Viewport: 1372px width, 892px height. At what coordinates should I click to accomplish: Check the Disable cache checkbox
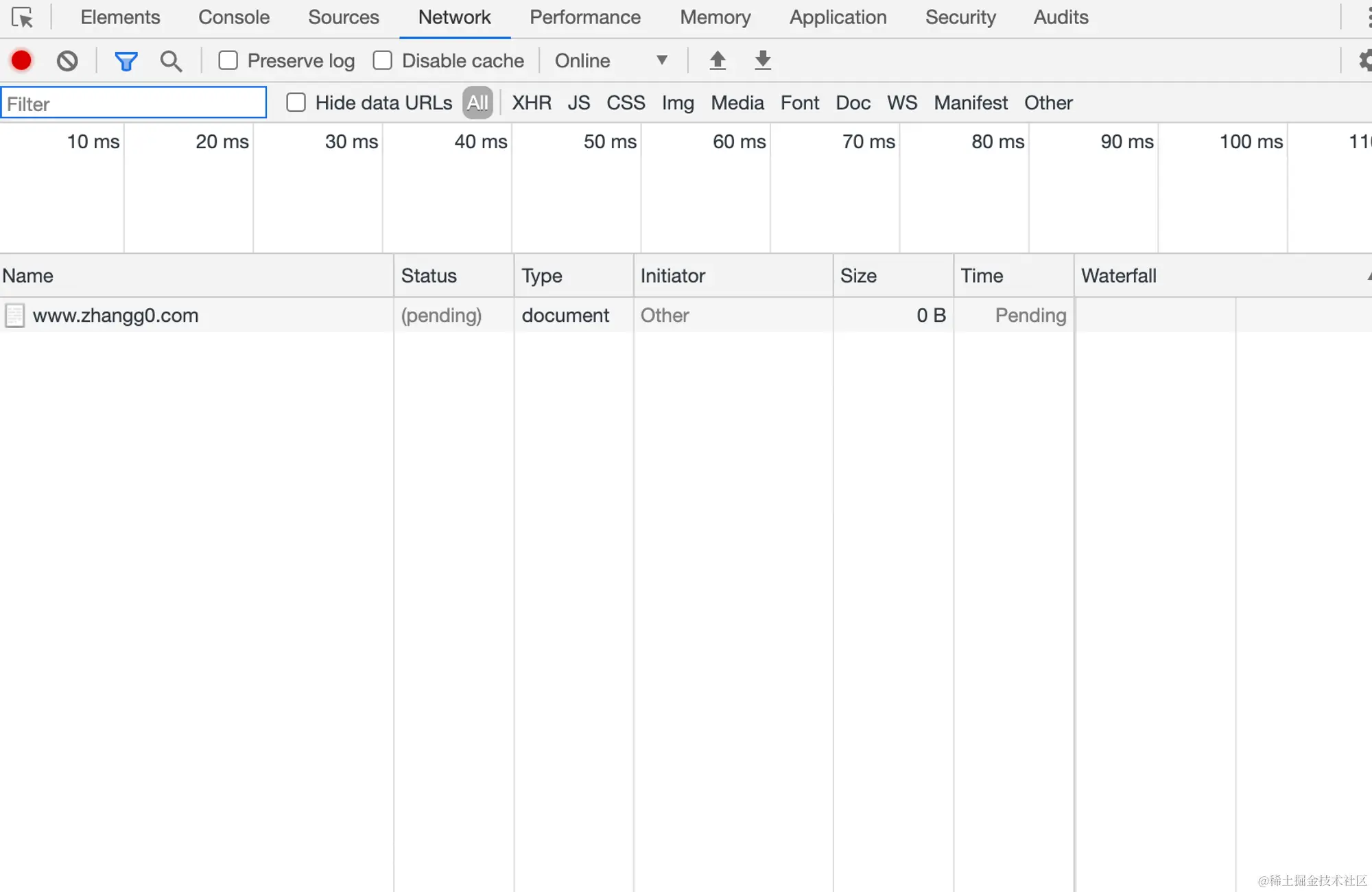coord(383,60)
